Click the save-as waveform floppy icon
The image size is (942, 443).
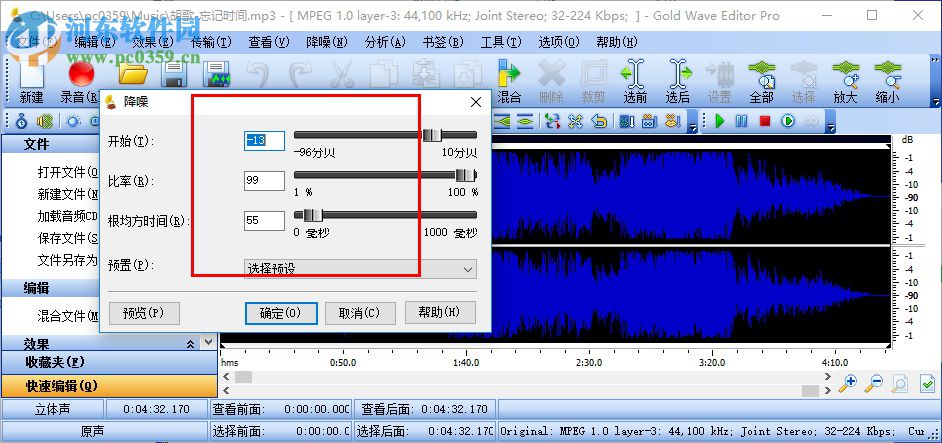coord(217,75)
